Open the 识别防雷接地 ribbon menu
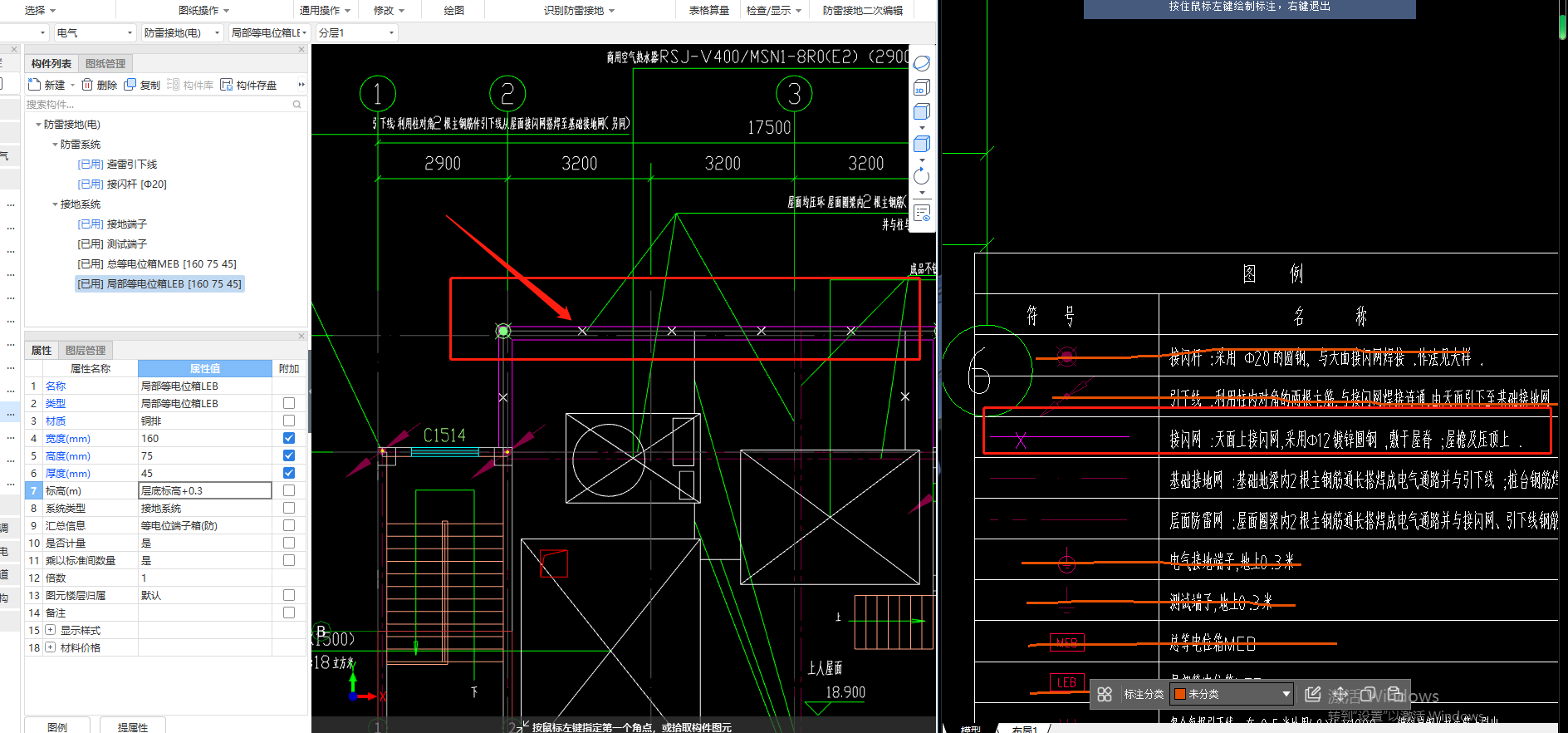Viewport: 1568px width, 733px height. tap(579, 10)
